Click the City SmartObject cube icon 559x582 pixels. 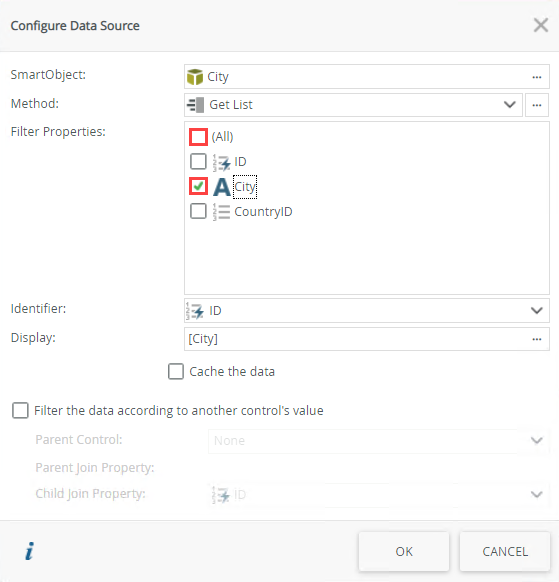195,77
